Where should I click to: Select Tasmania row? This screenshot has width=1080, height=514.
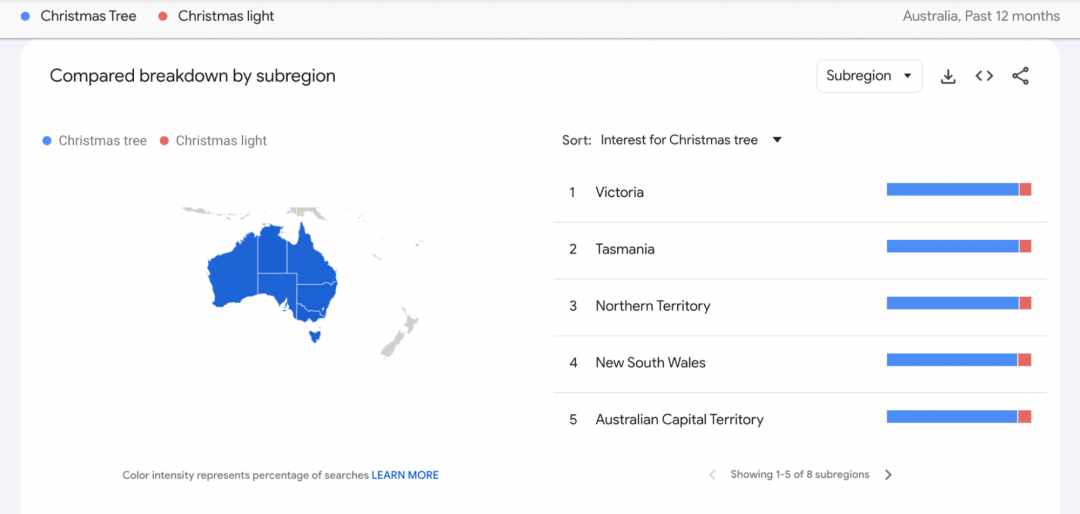(800, 249)
